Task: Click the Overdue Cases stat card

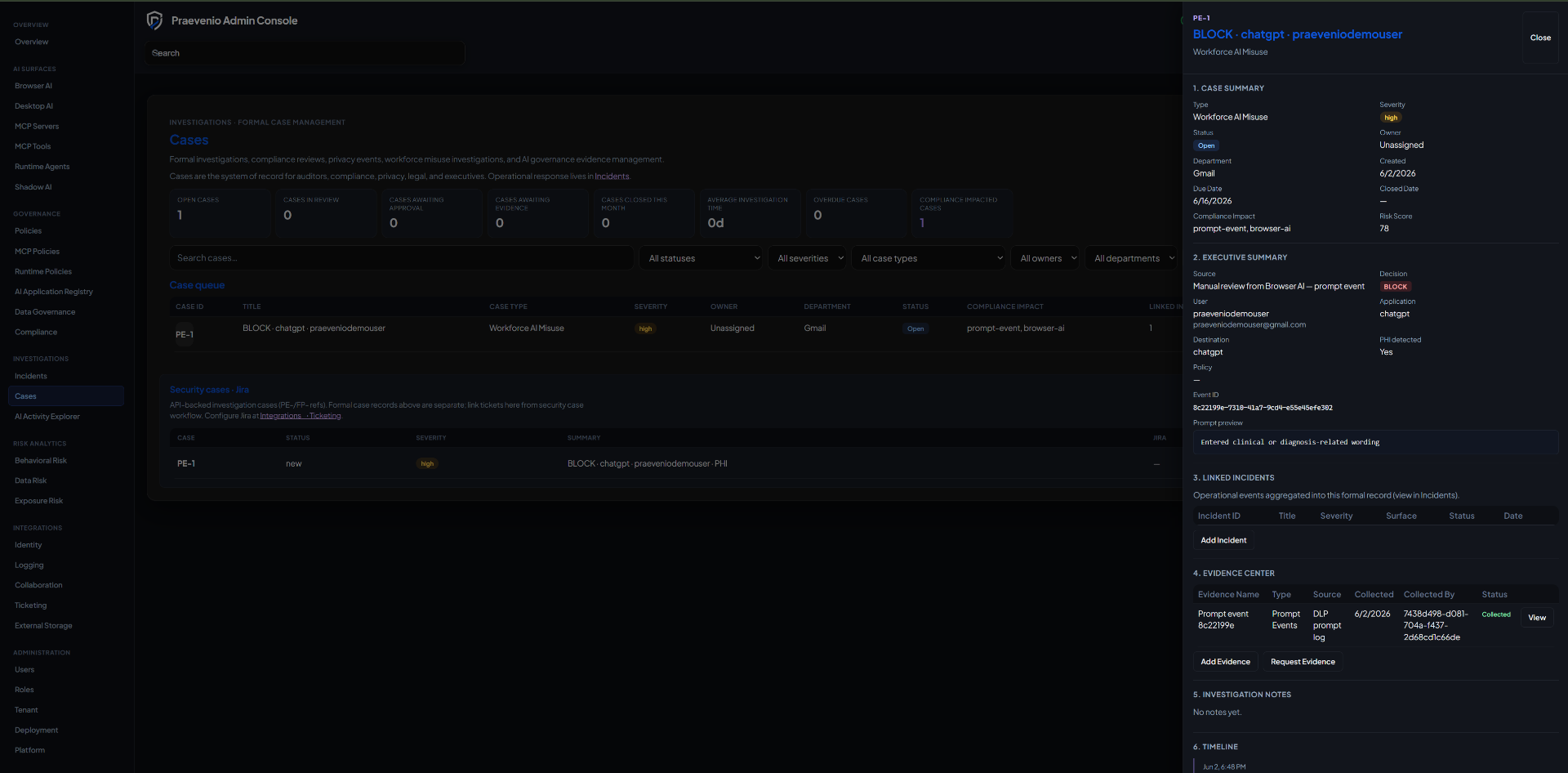Action: pyautogui.click(x=856, y=213)
